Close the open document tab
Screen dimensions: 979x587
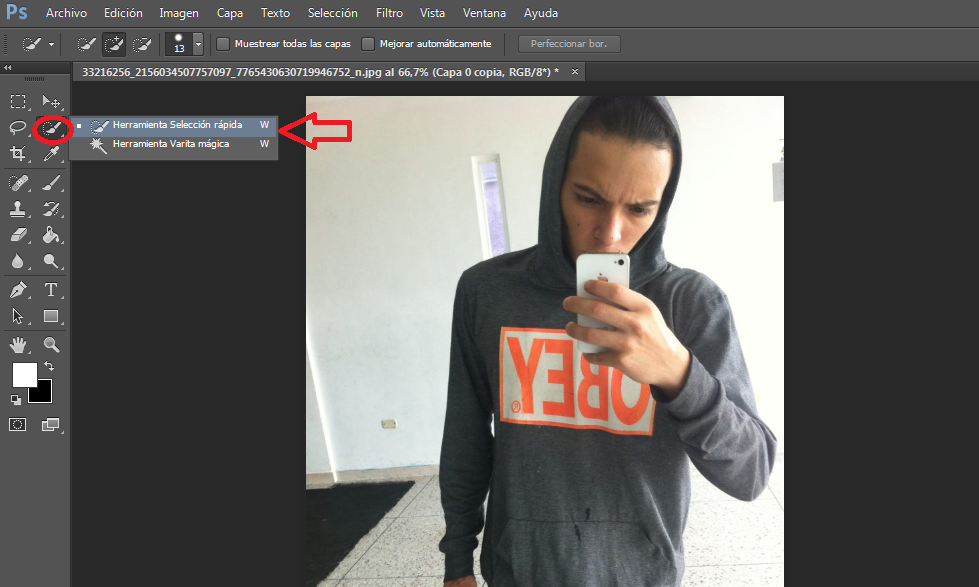click(575, 72)
